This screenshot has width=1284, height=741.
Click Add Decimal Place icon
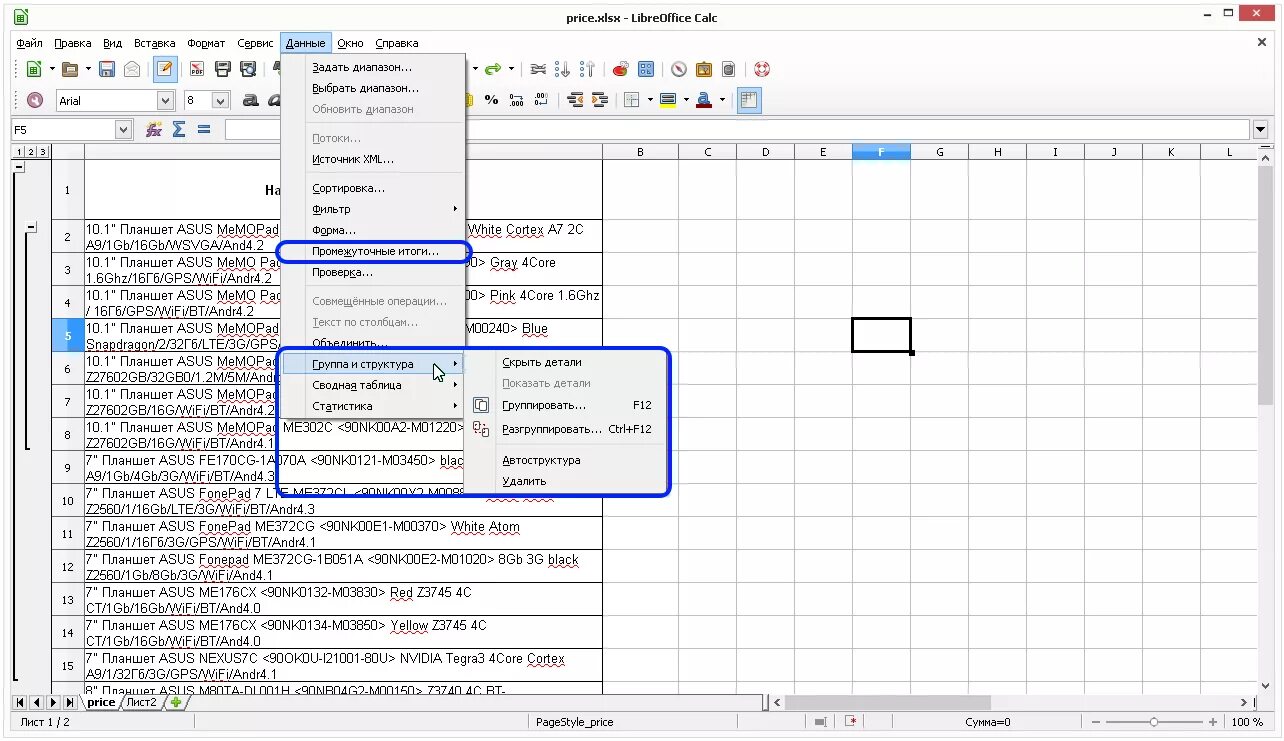(516, 100)
